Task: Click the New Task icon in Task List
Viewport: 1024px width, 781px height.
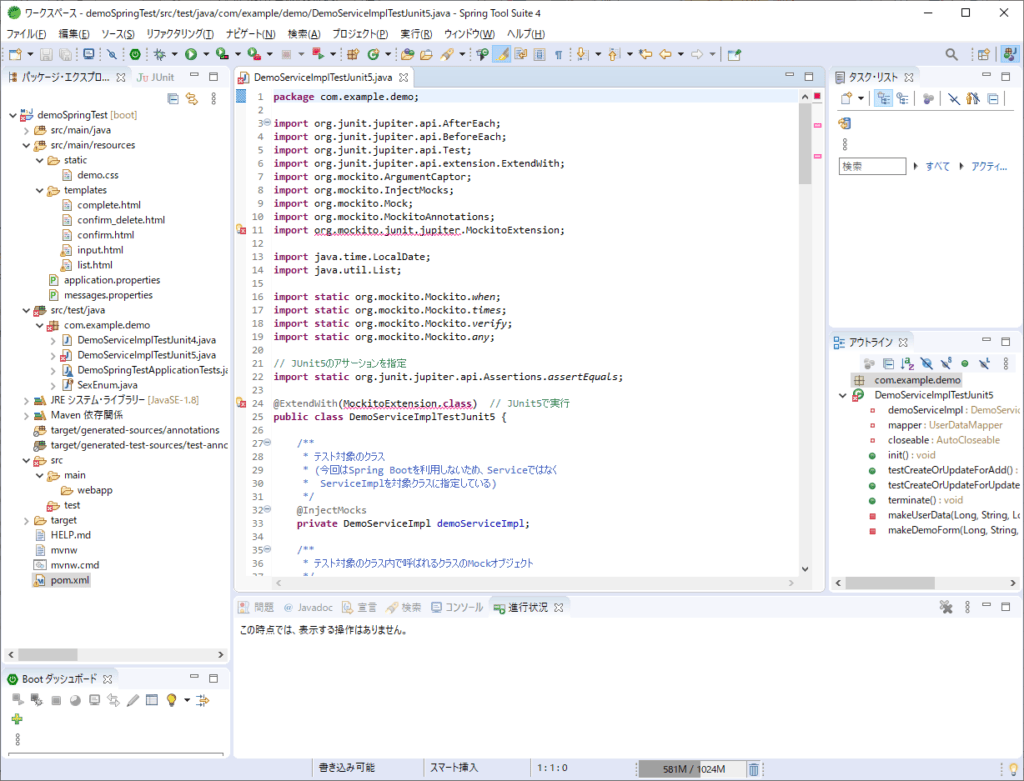Action: [846, 99]
